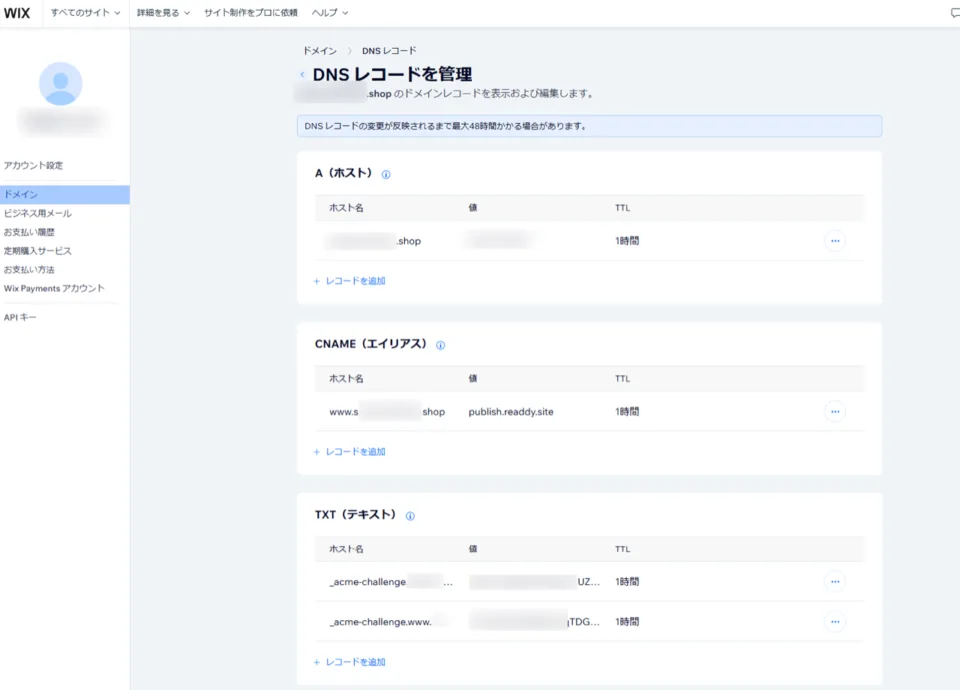The width and height of the screenshot is (960, 690).
Task: Open アカウント設定 in the sidebar
Action: [x=33, y=165]
